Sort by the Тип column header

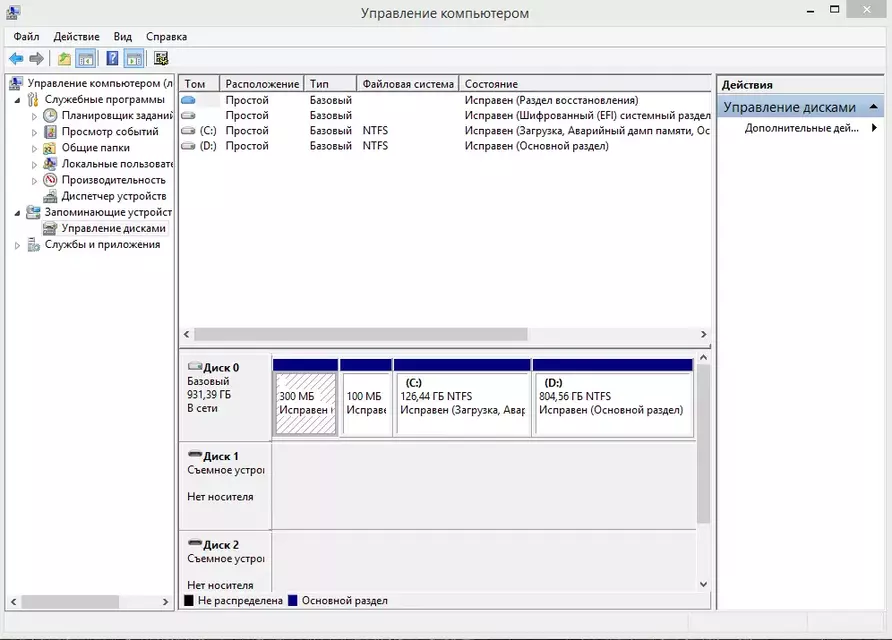coord(330,84)
